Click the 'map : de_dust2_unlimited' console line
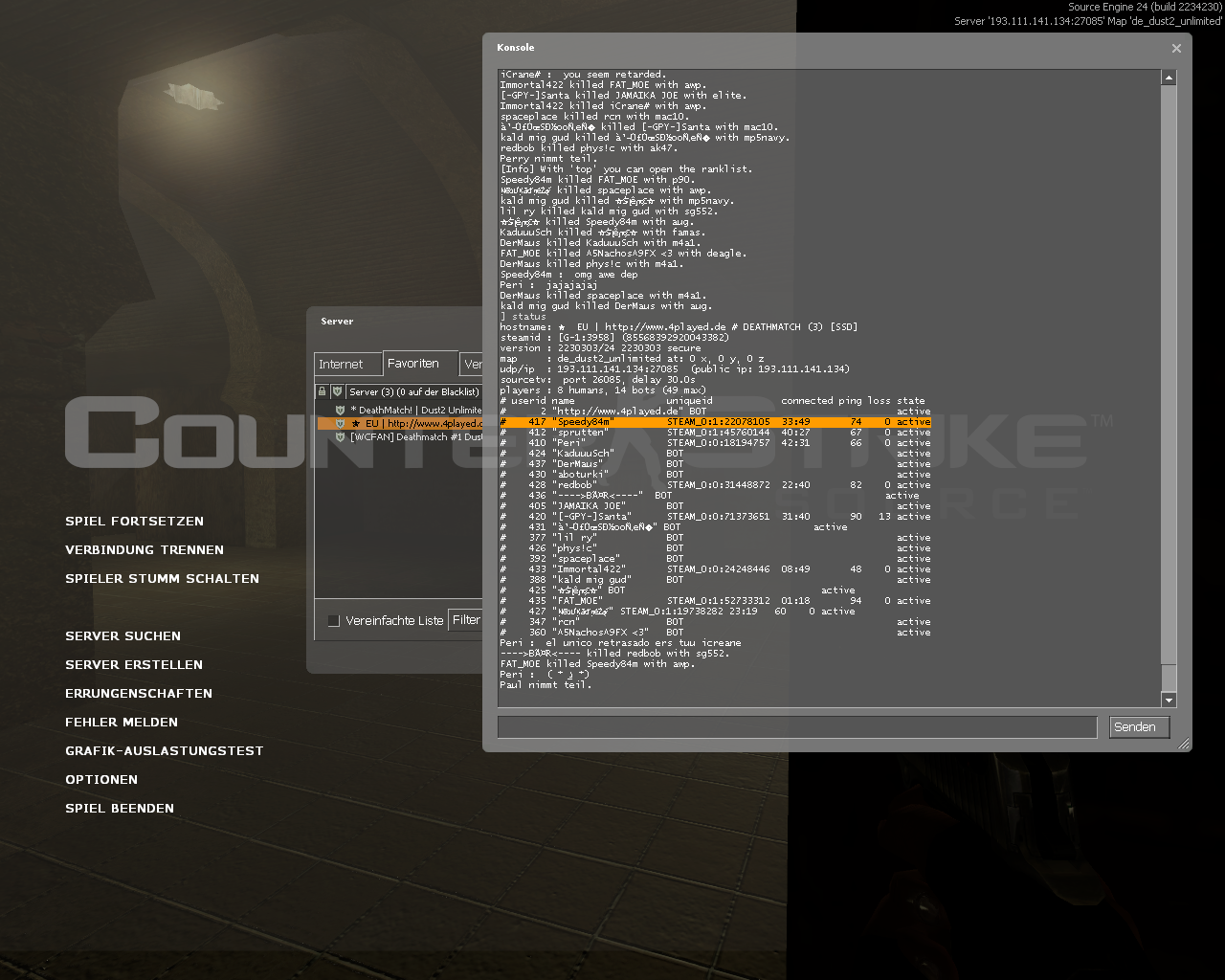The height and width of the screenshot is (980, 1225). click(x=632, y=359)
